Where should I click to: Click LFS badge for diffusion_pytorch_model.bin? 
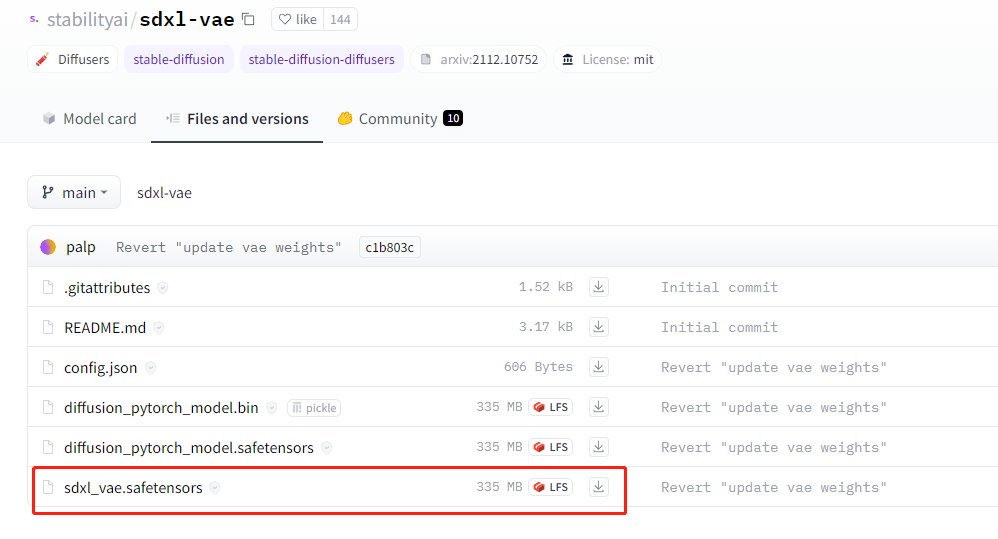coord(551,407)
